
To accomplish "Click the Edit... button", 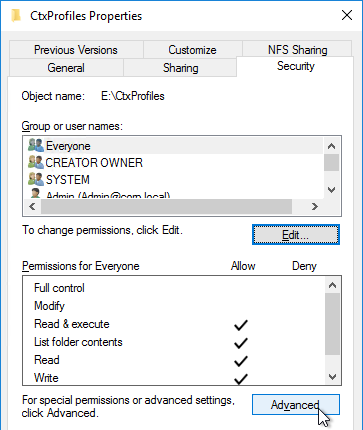I will pos(296,235).
